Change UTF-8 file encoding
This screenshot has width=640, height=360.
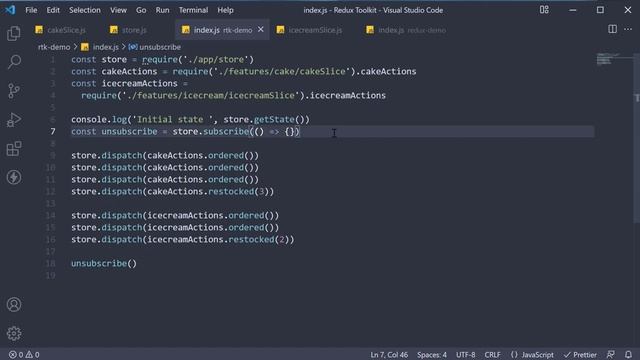click(x=465, y=355)
